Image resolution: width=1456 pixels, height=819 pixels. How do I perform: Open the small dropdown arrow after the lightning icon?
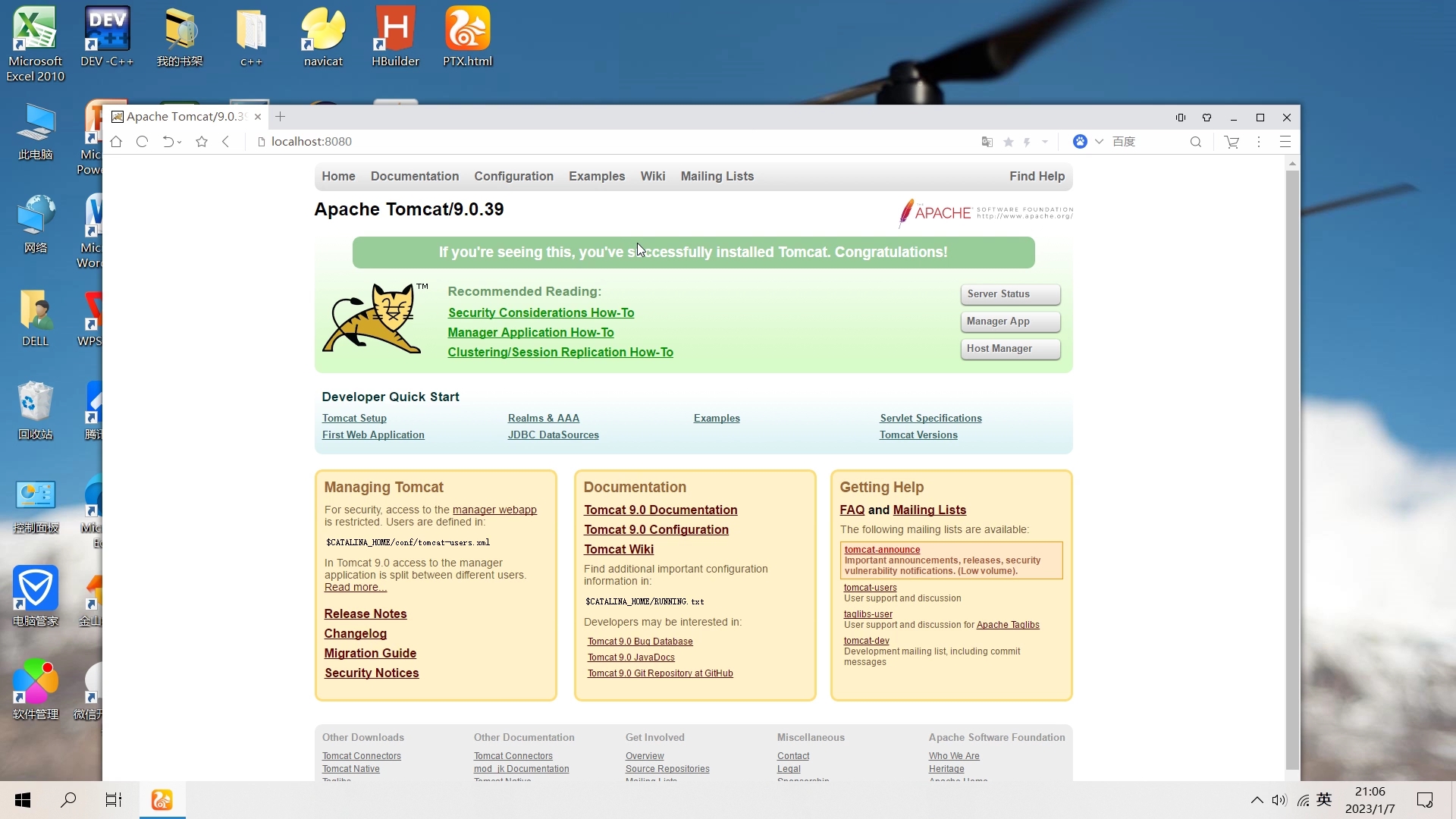pos(1045,142)
